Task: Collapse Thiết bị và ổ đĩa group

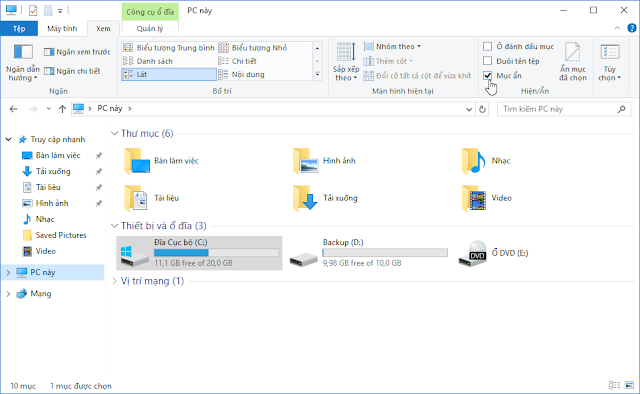Action: point(115,226)
